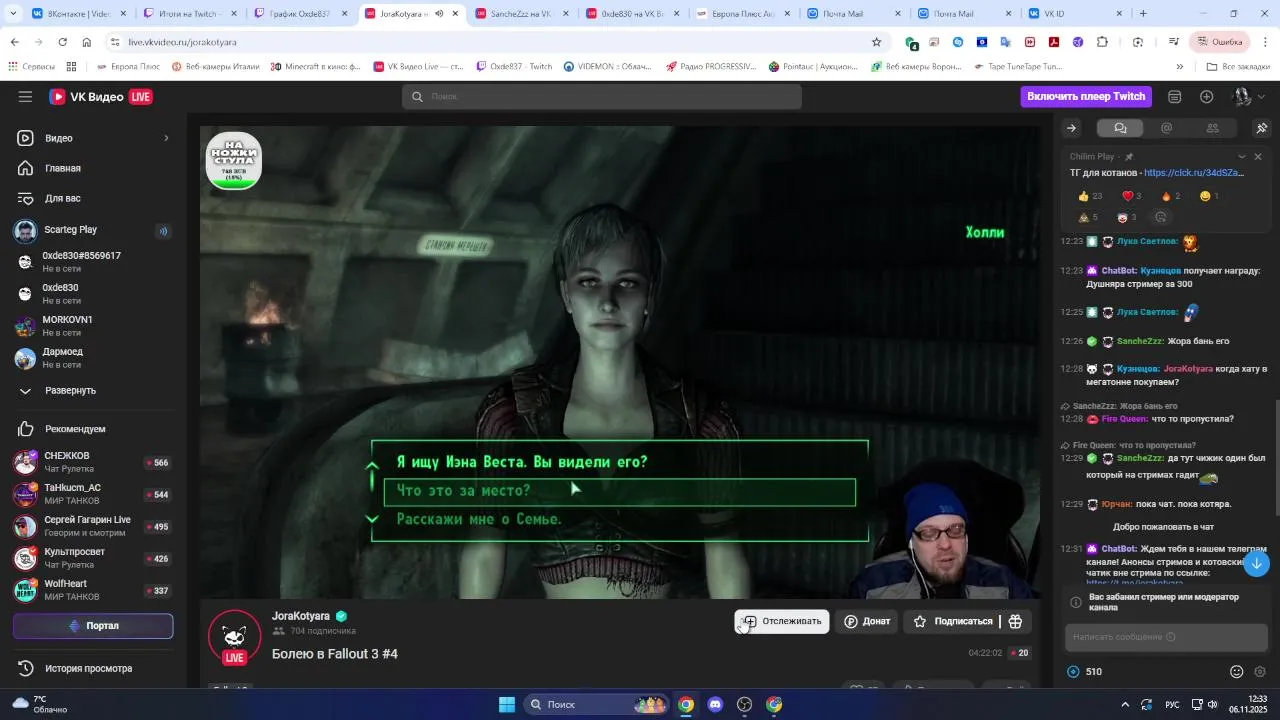Image resolution: width=1280 pixels, height=720 pixels.
Task: Click the pin icon at chat top right
Action: tap(1261, 128)
